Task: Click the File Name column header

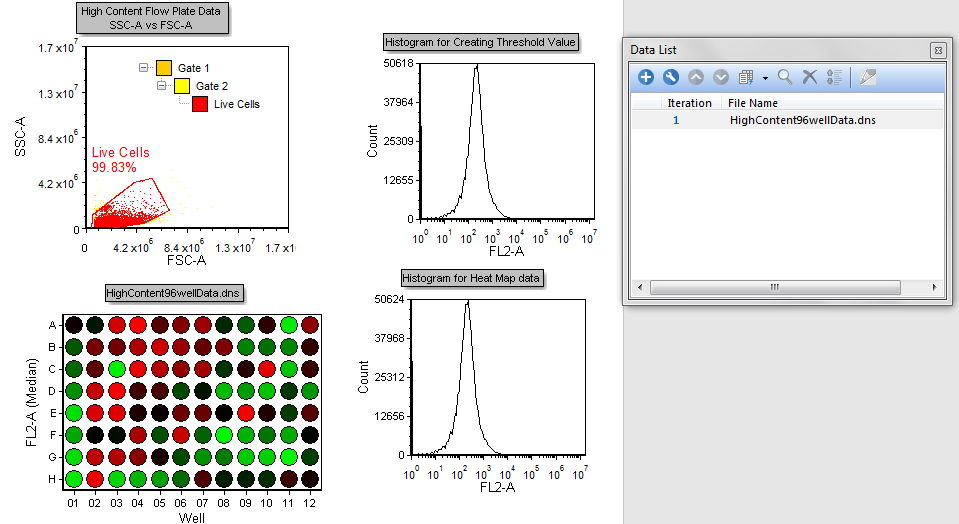Action: click(752, 103)
